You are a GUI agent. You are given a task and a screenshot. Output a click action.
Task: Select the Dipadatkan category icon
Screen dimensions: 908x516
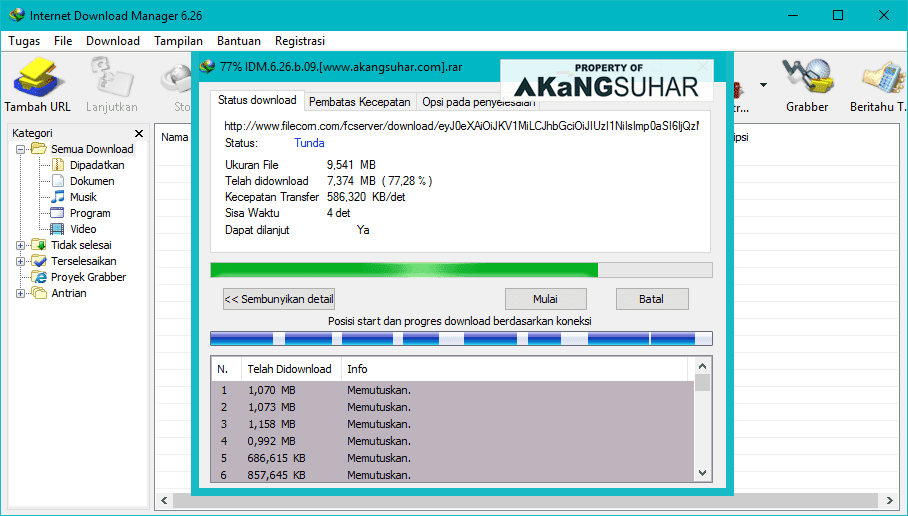tap(58, 165)
